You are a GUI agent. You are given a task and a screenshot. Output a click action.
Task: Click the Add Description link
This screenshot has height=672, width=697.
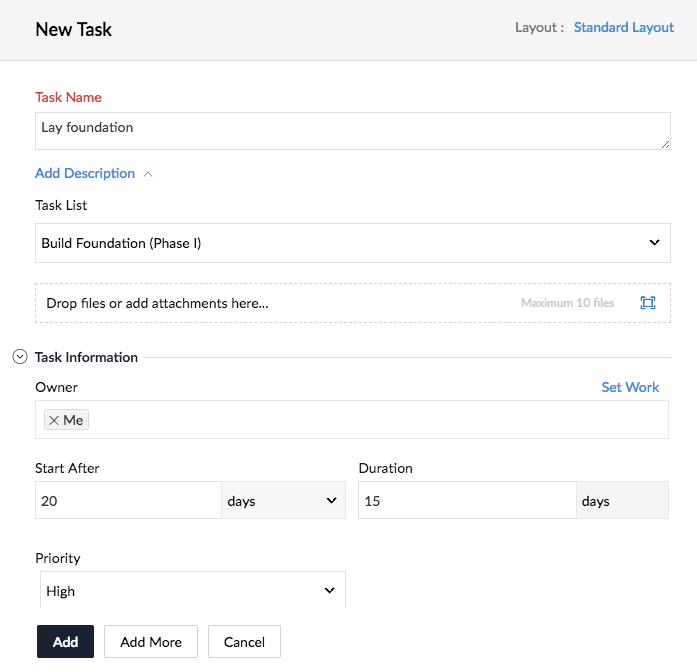pos(85,174)
